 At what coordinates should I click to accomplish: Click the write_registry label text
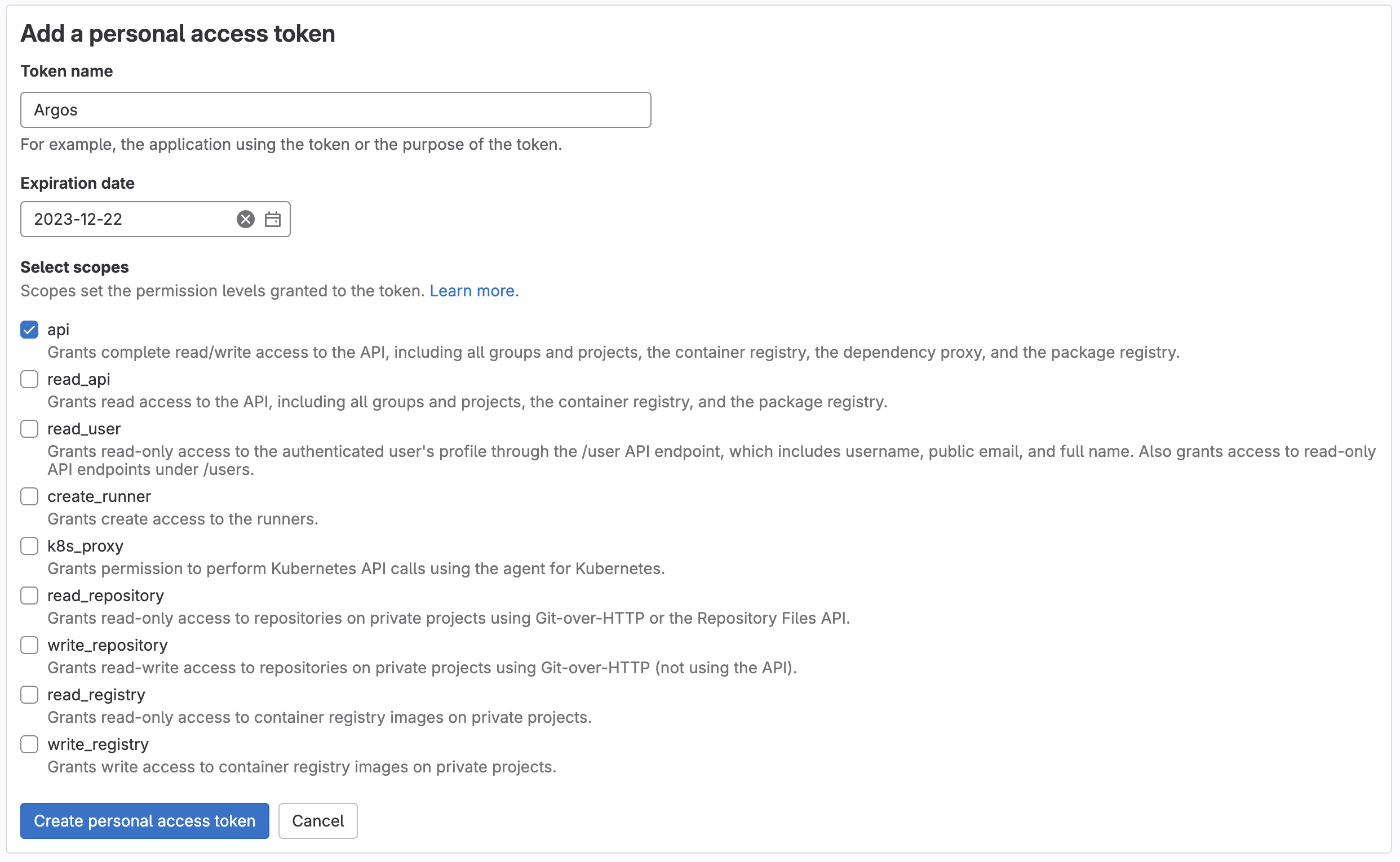(x=98, y=745)
